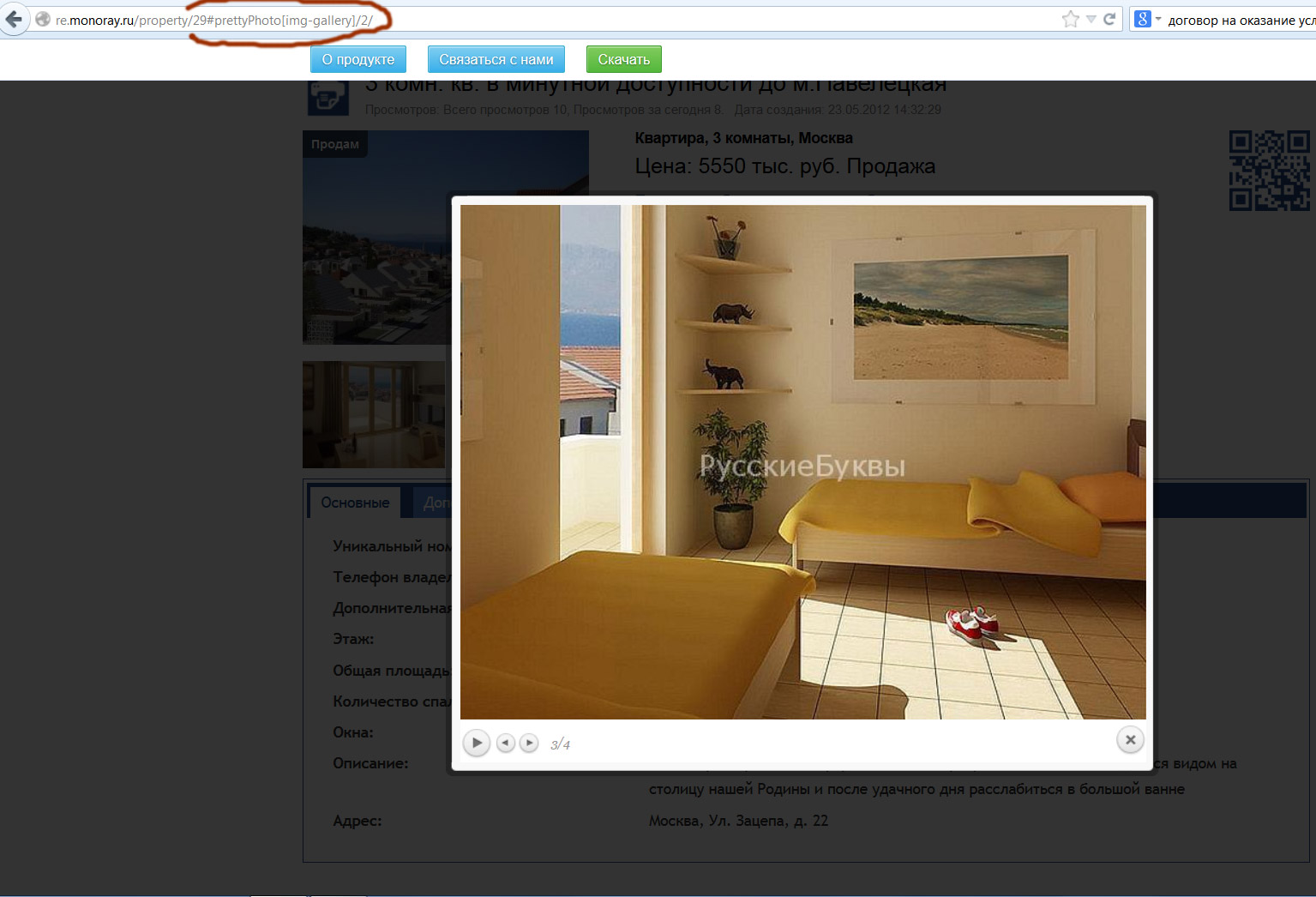This screenshot has width=1316, height=897.
Task: Click the QR code image
Action: coord(1270,171)
